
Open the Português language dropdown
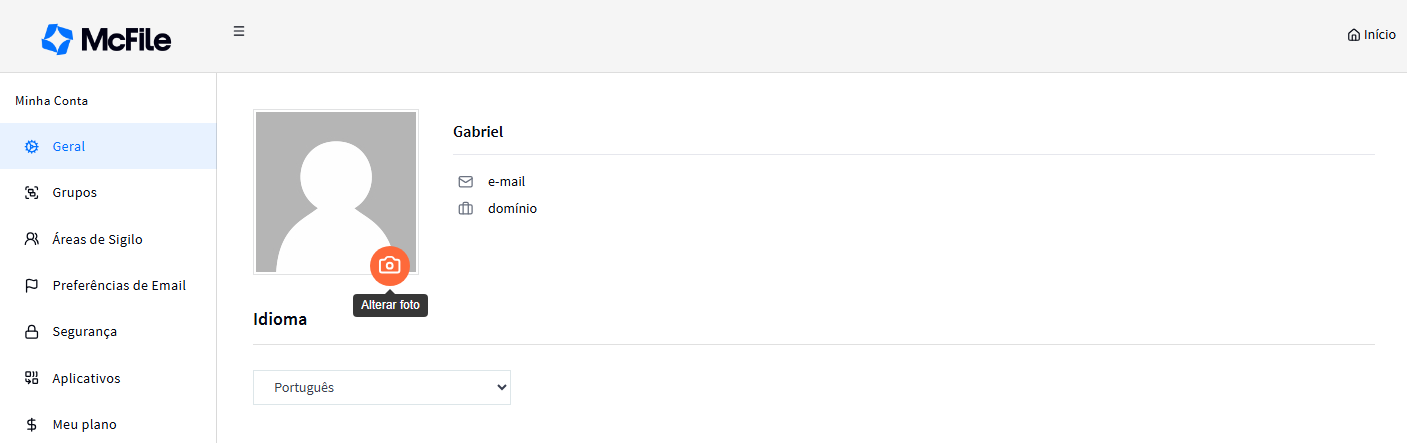click(382, 388)
